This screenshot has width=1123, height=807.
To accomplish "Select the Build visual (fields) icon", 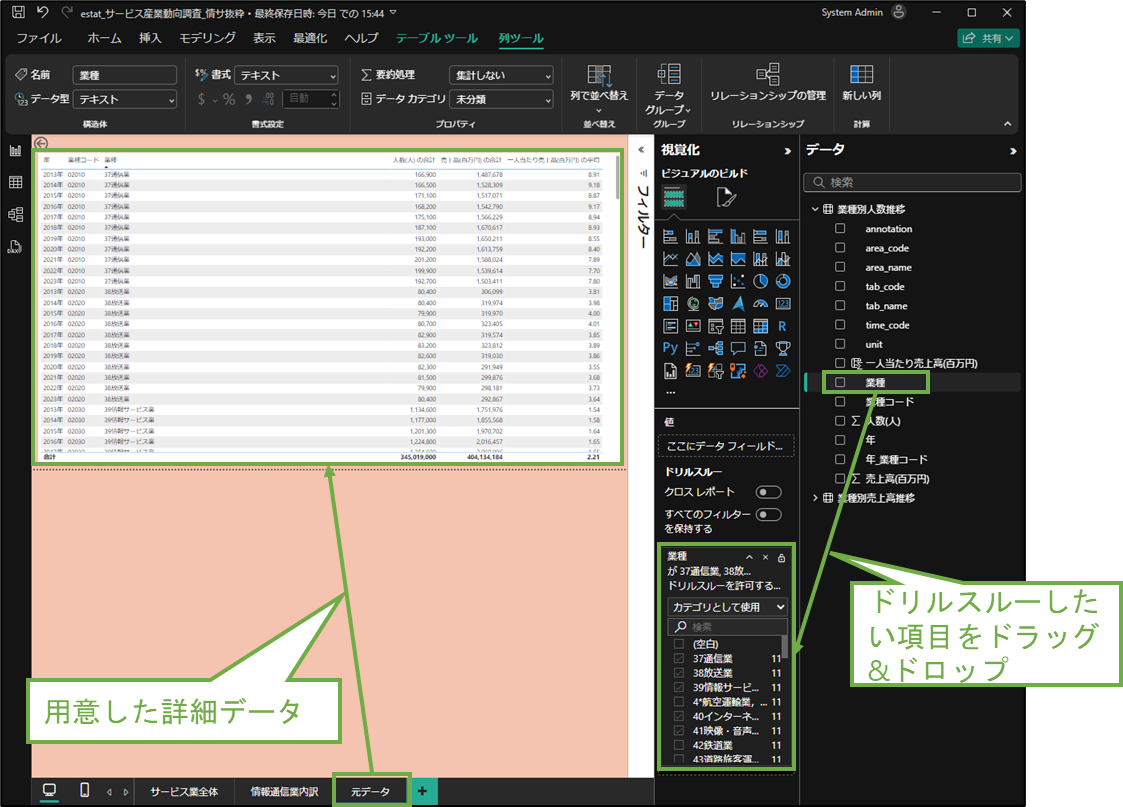I will click(673, 197).
